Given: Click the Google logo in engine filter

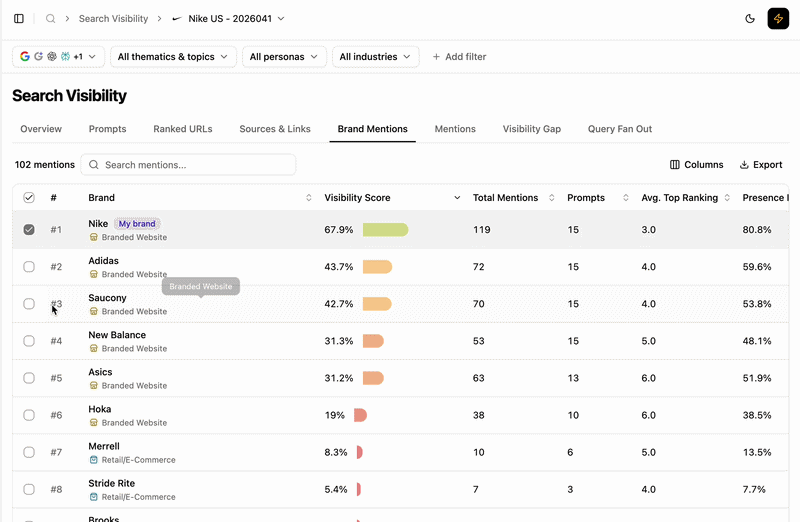Looking at the screenshot, I should tap(24, 57).
